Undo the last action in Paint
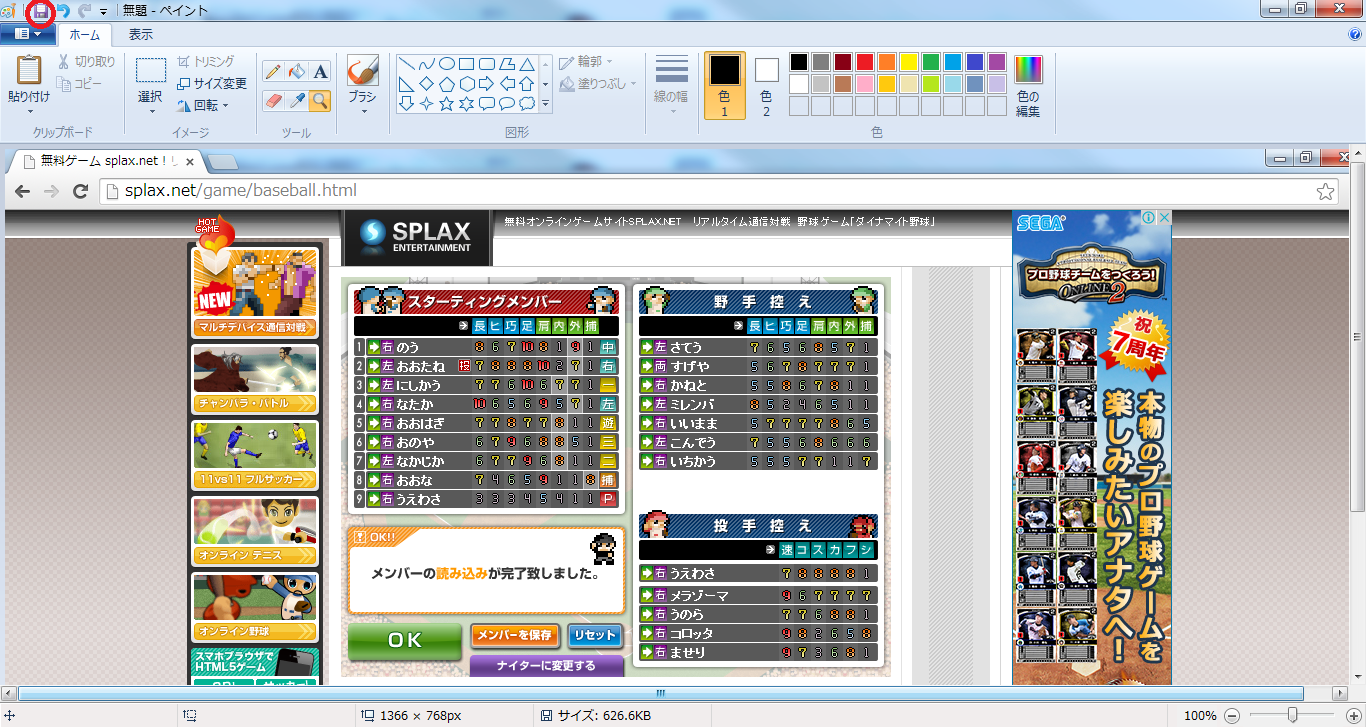The height and width of the screenshot is (727, 1366). (63, 11)
